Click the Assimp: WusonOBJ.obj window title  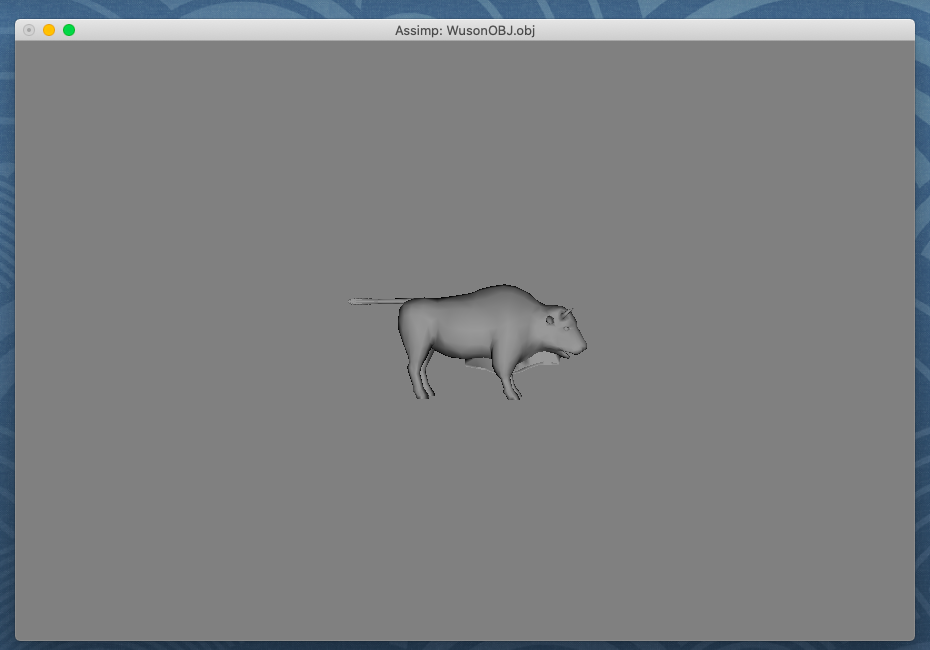[x=465, y=31]
